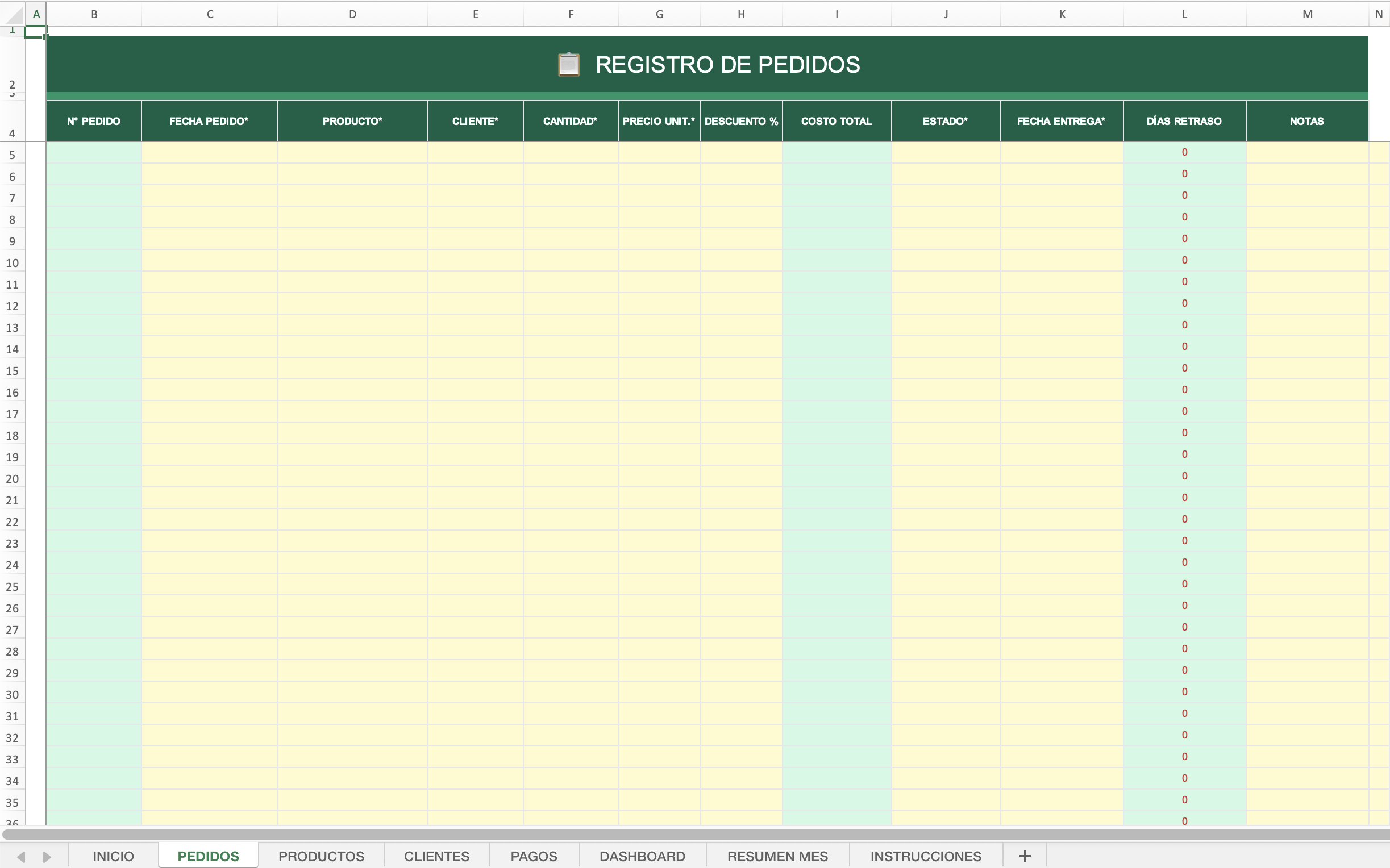The height and width of the screenshot is (868, 1390).
Task: Switch to the DASHBOARD sheet tab
Action: [x=642, y=856]
